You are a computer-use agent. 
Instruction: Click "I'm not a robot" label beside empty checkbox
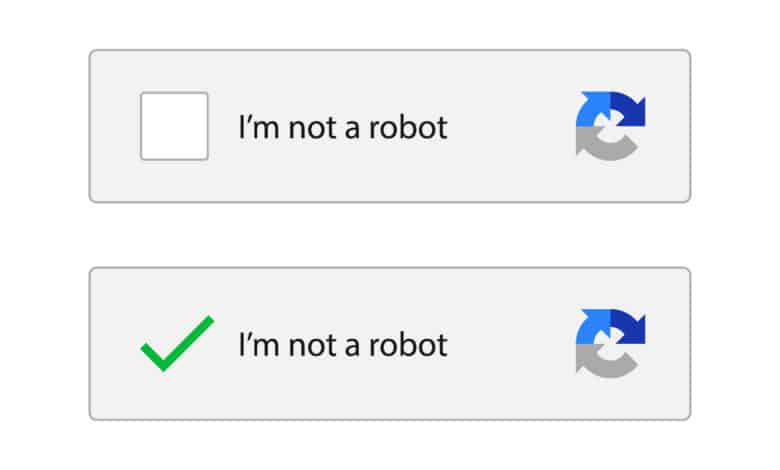point(343,127)
